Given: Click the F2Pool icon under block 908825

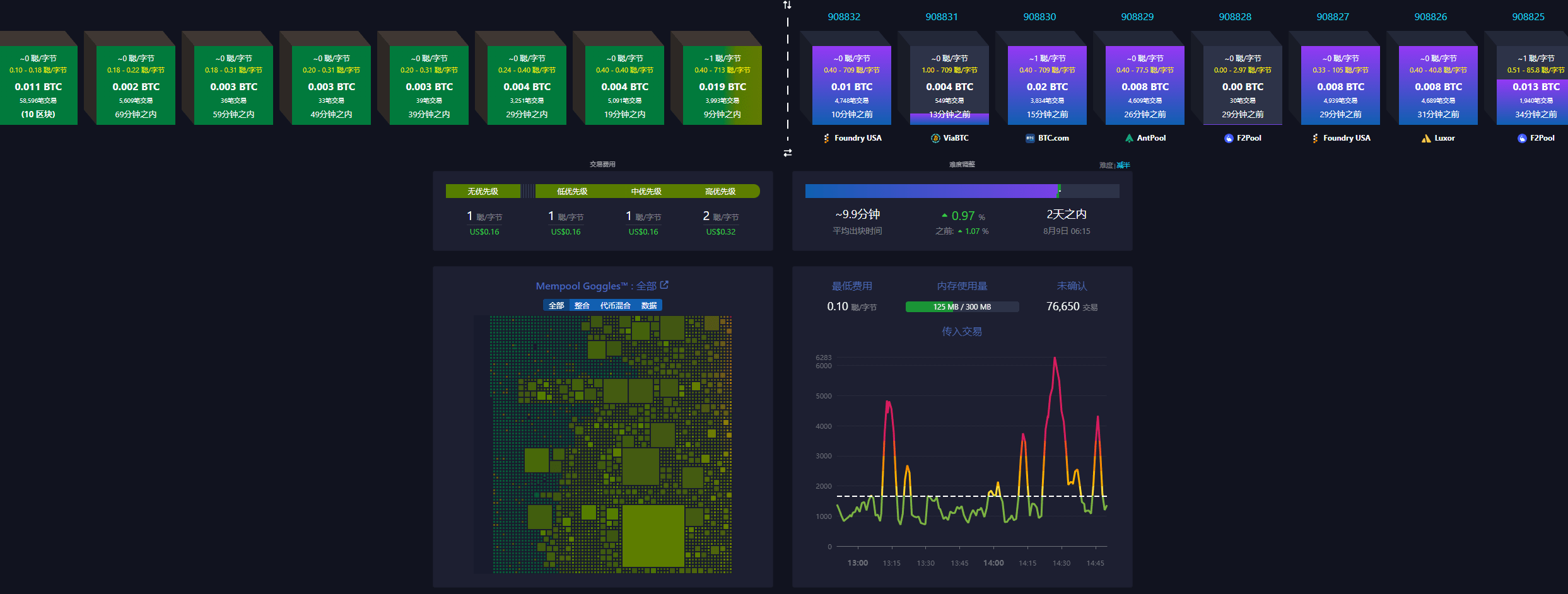Looking at the screenshot, I should click(1522, 138).
